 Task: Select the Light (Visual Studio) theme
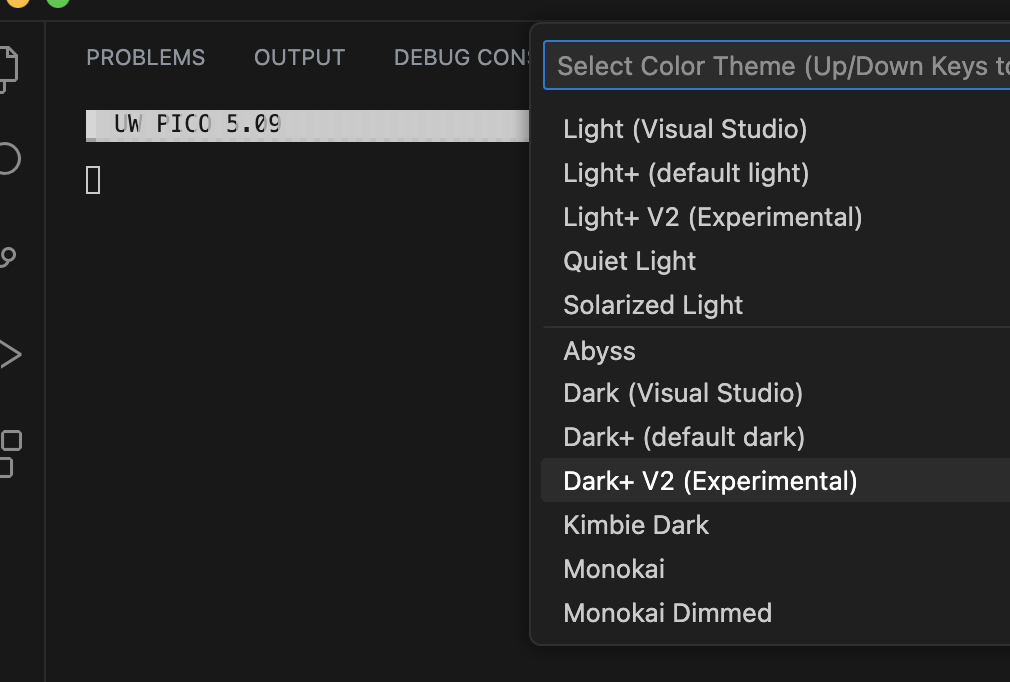click(x=685, y=128)
